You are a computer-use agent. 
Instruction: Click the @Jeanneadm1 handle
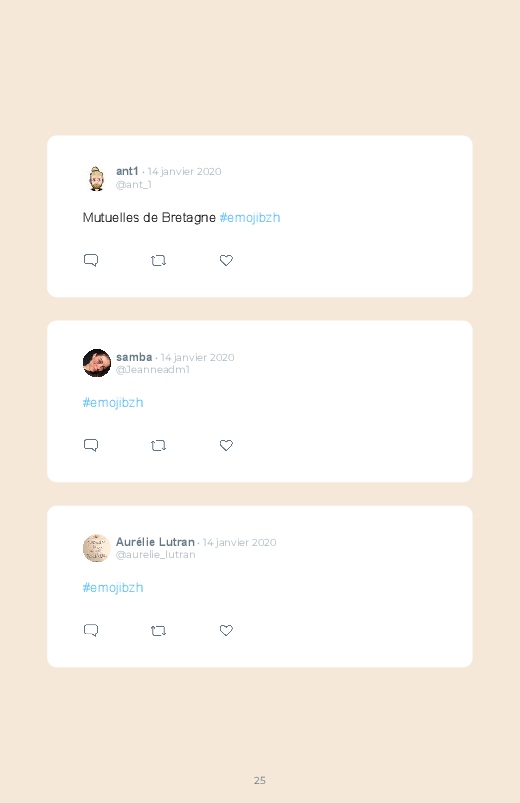coord(153,369)
